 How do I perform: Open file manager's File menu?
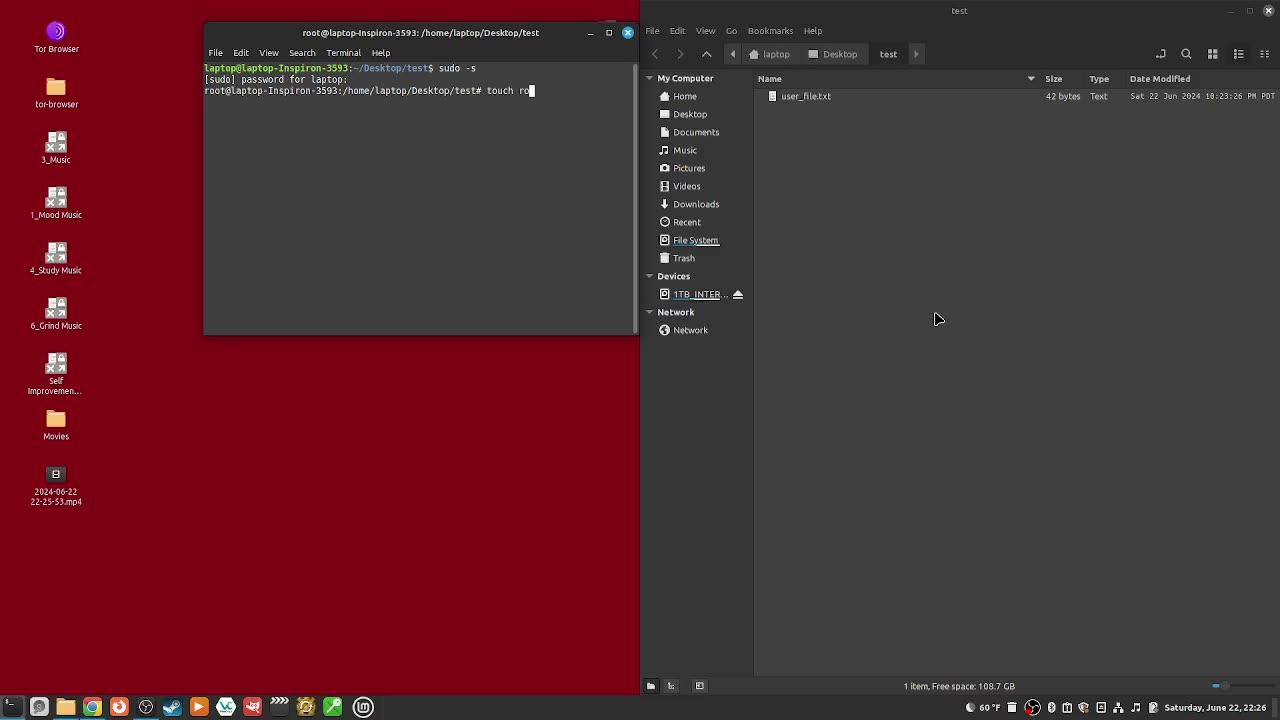tap(652, 31)
